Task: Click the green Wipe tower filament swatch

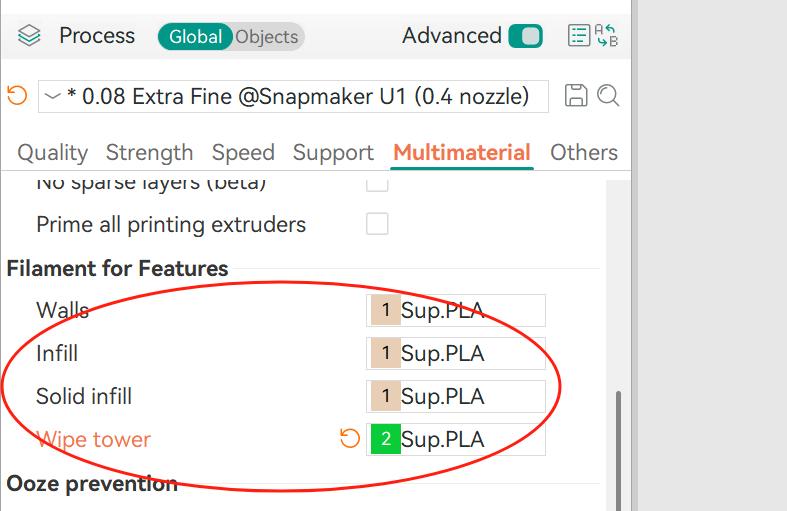Action: [385, 439]
